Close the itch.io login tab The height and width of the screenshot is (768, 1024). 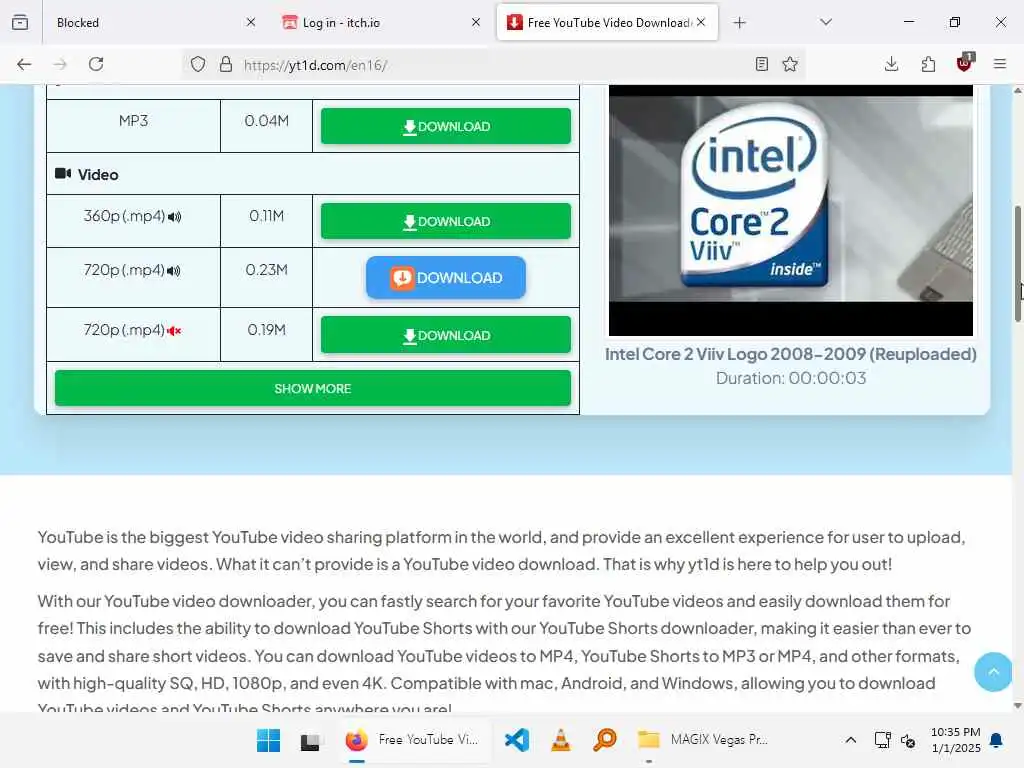[476, 22]
